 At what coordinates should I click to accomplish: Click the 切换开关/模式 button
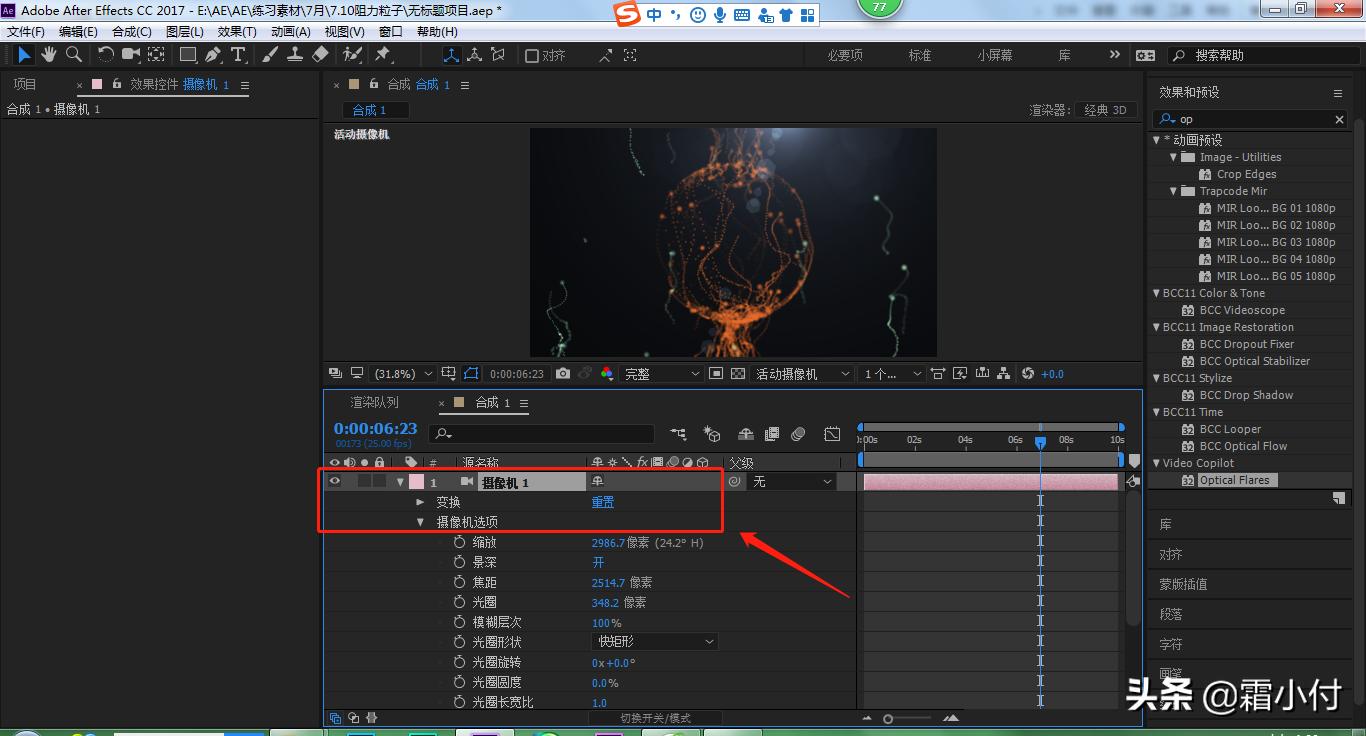click(655, 718)
